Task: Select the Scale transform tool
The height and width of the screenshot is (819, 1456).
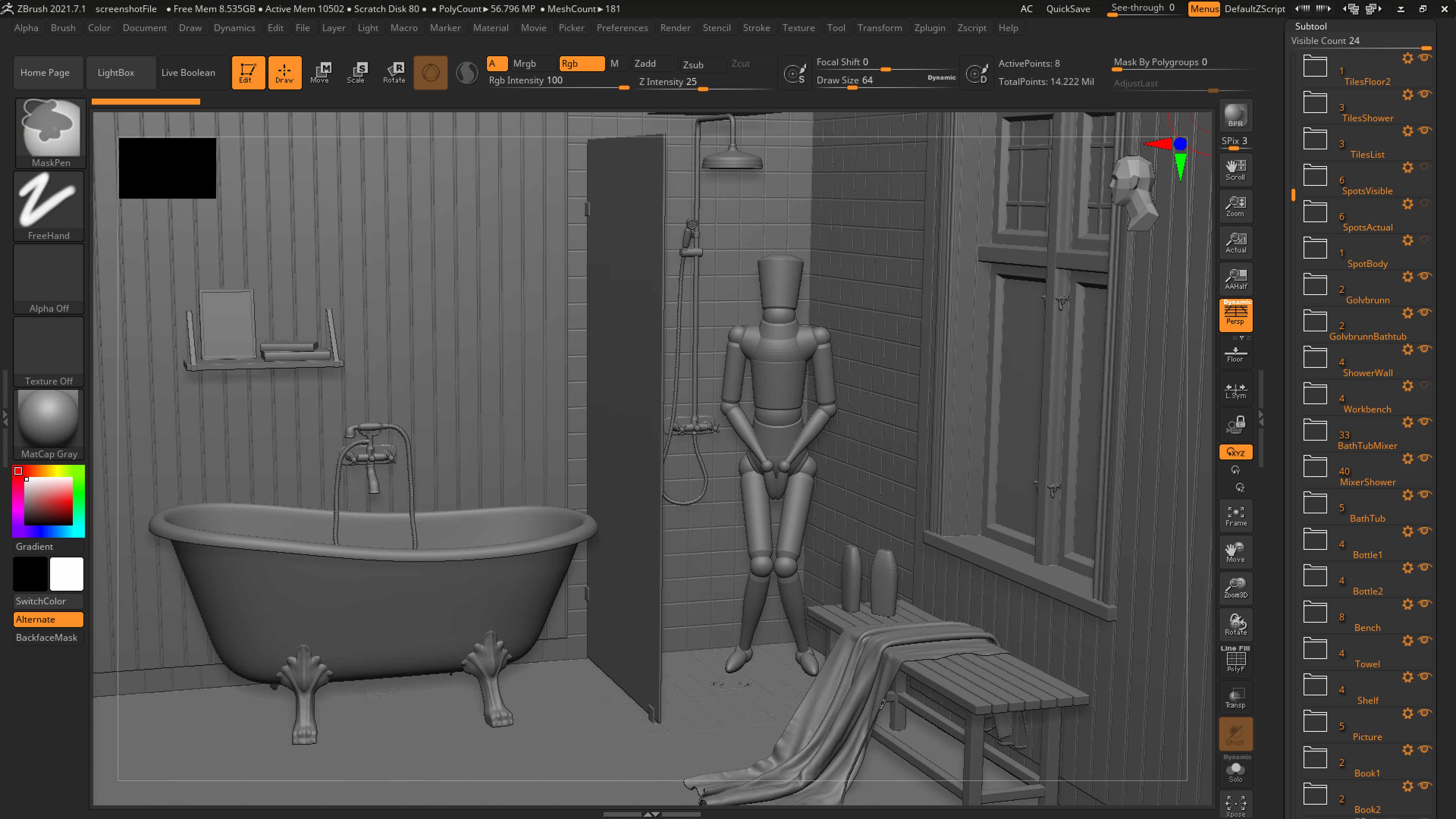Action: pos(357,72)
